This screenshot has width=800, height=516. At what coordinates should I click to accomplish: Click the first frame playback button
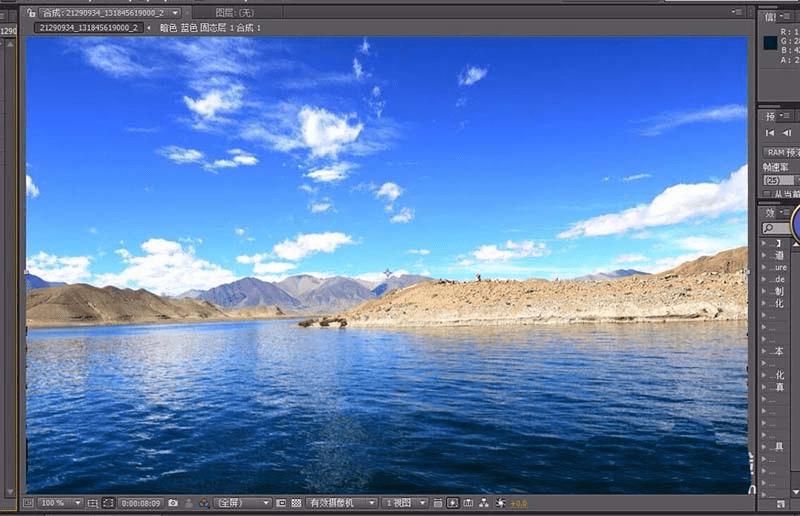(x=770, y=133)
